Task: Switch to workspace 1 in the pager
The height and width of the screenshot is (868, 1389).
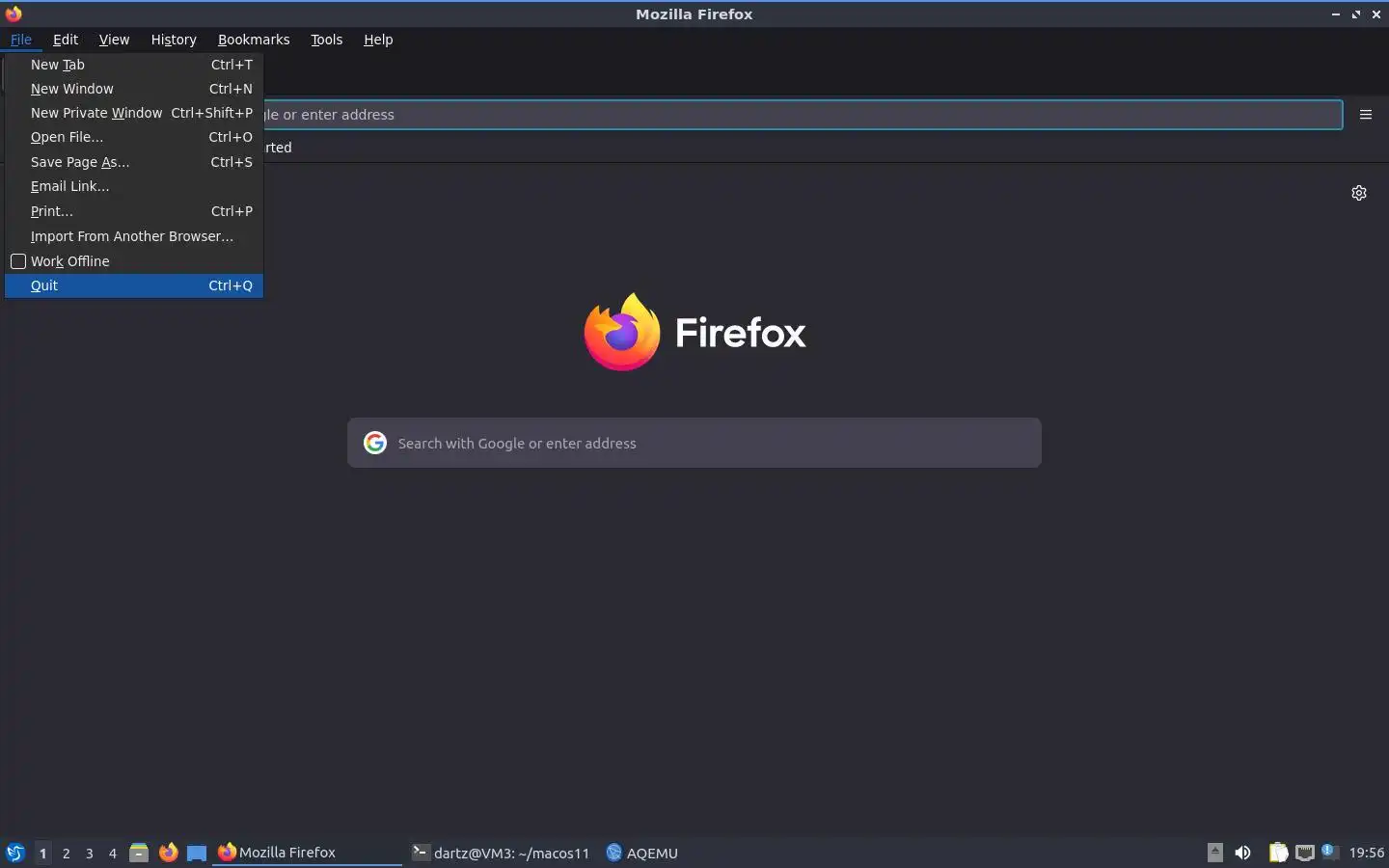Action: click(42, 853)
